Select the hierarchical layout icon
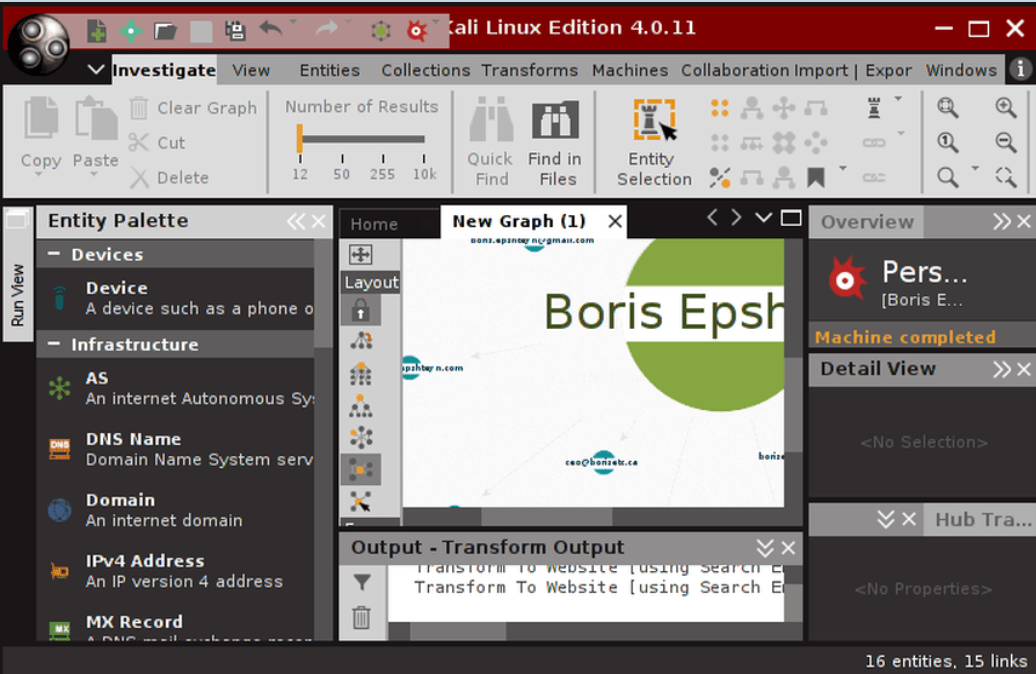Screen dimensions: 1036x674 coord(361,374)
